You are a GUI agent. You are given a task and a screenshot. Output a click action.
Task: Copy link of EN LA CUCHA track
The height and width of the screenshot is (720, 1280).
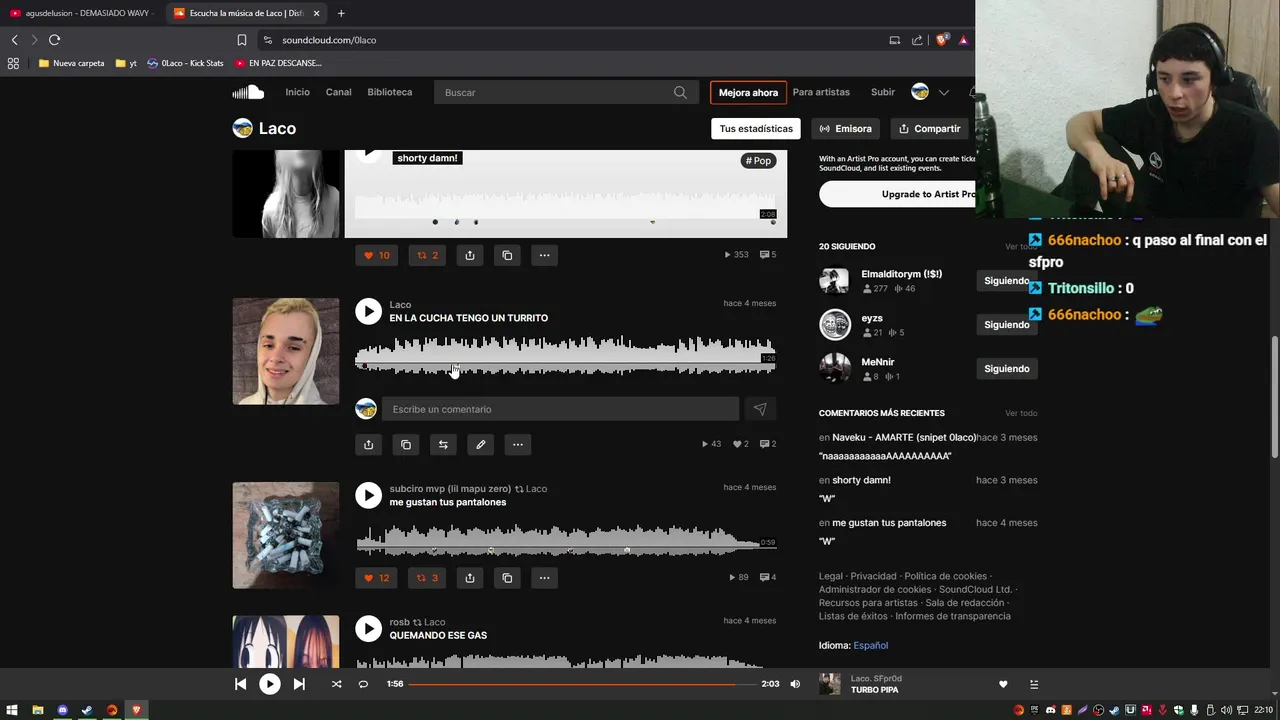click(x=406, y=444)
